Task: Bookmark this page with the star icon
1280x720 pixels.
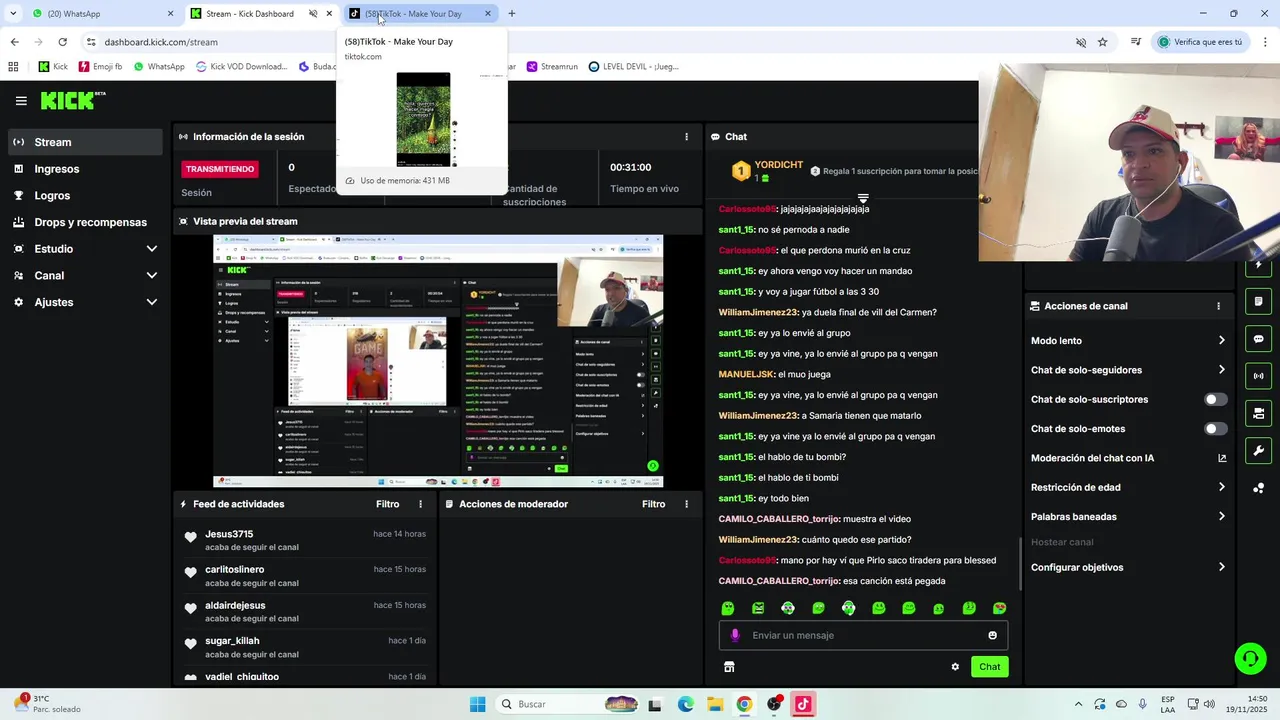Action: tap(1103, 42)
